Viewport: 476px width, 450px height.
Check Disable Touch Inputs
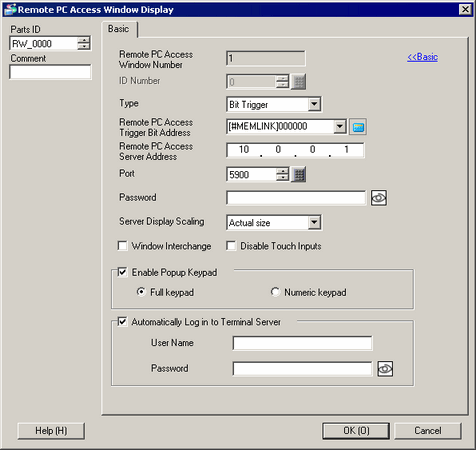click(231, 246)
